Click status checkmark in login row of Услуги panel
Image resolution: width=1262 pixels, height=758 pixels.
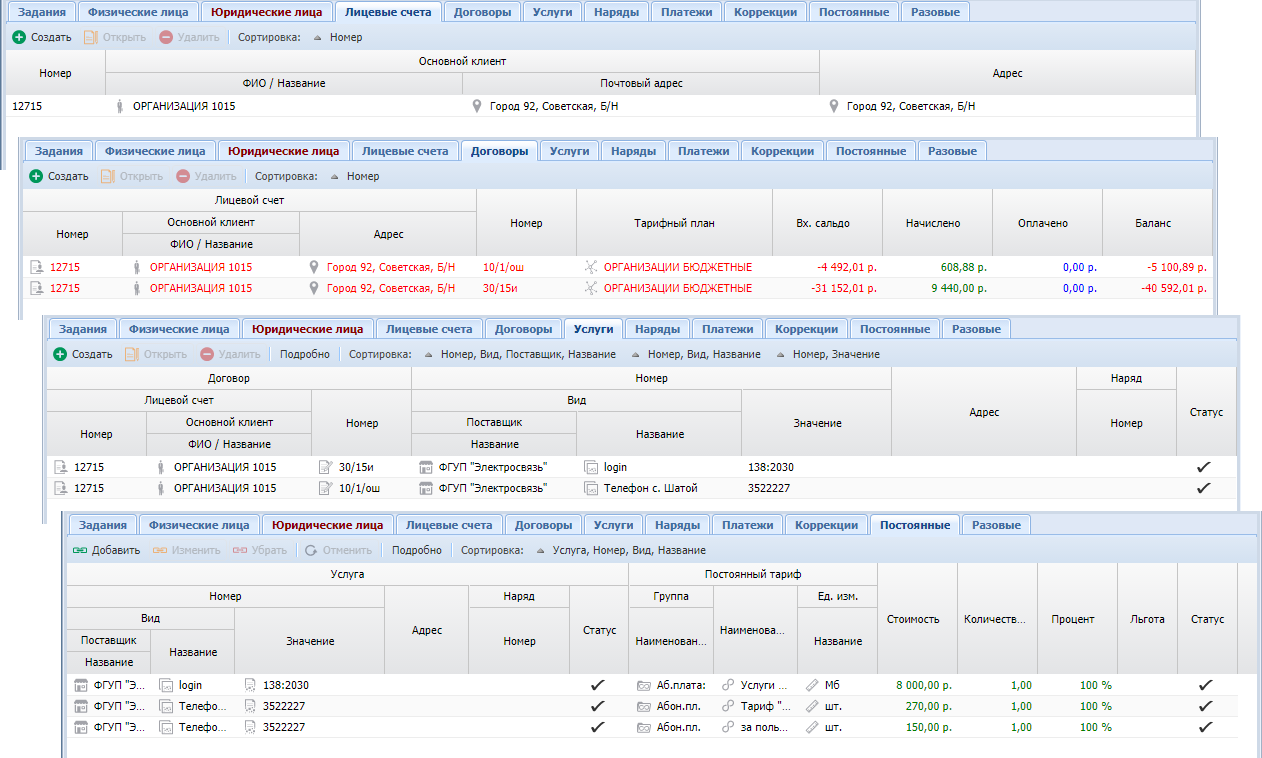tap(1204, 467)
